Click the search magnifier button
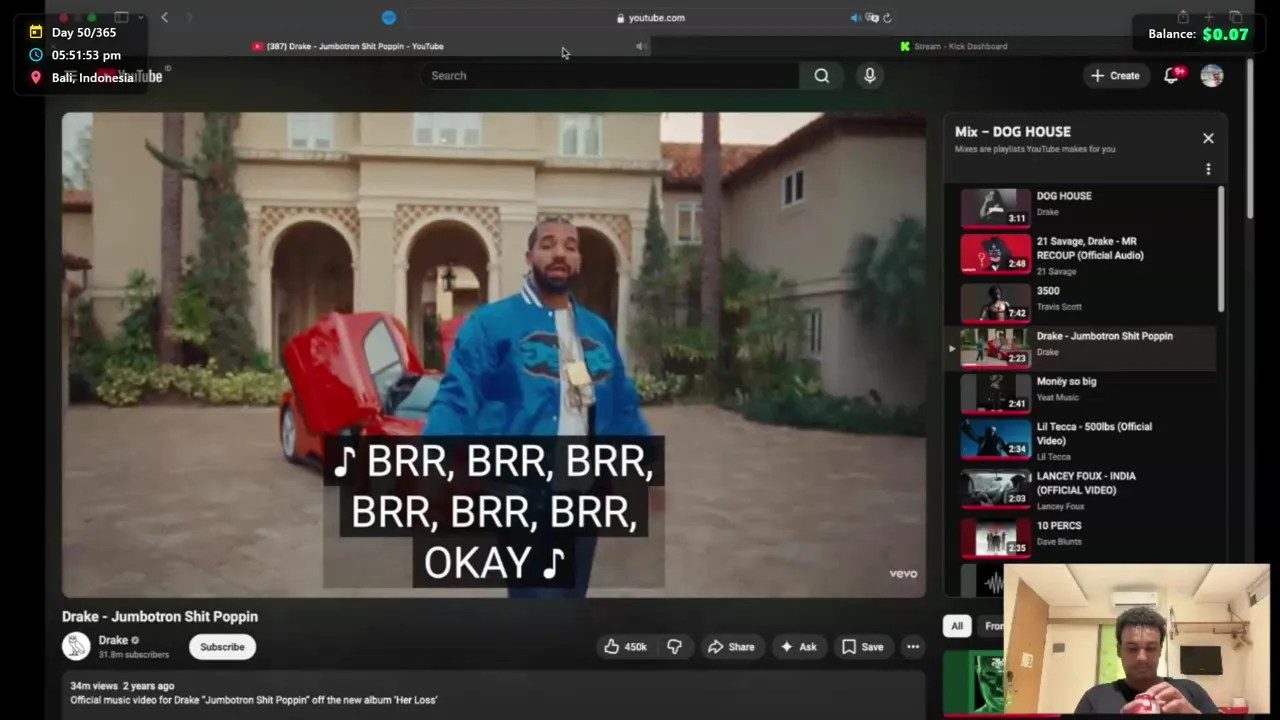Image resolution: width=1280 pixels, height=720 pixels. (821, 76)
